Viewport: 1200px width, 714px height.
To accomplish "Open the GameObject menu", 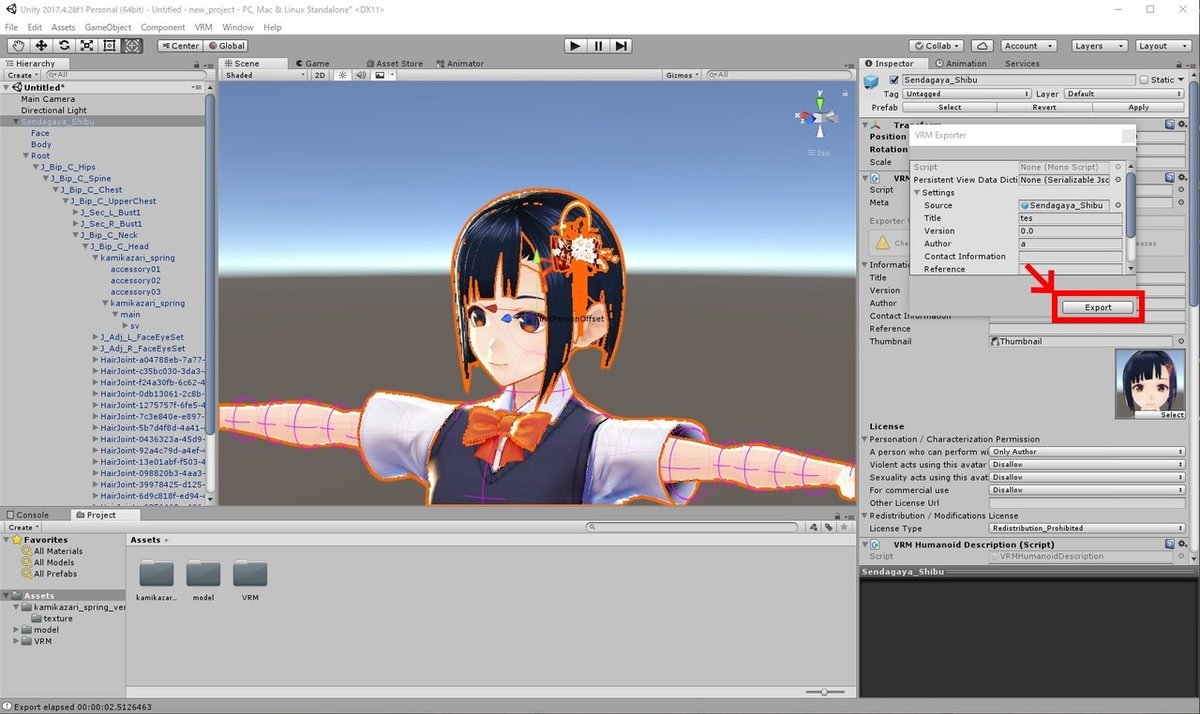I will click(x=106, y=27).
